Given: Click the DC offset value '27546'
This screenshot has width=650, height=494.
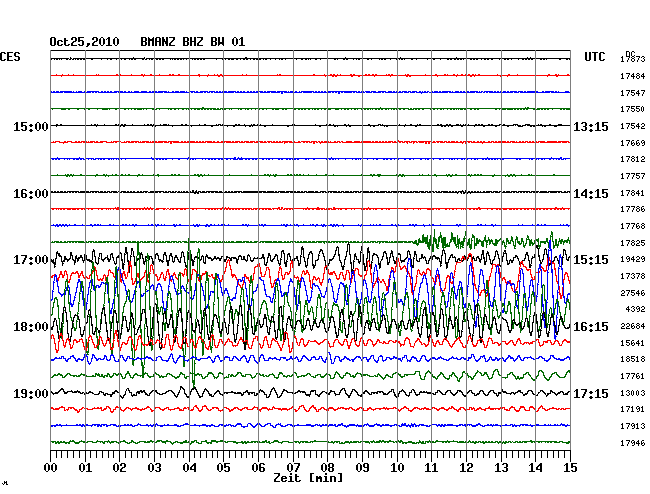Looking at the screenshot, I should (633, 293).
